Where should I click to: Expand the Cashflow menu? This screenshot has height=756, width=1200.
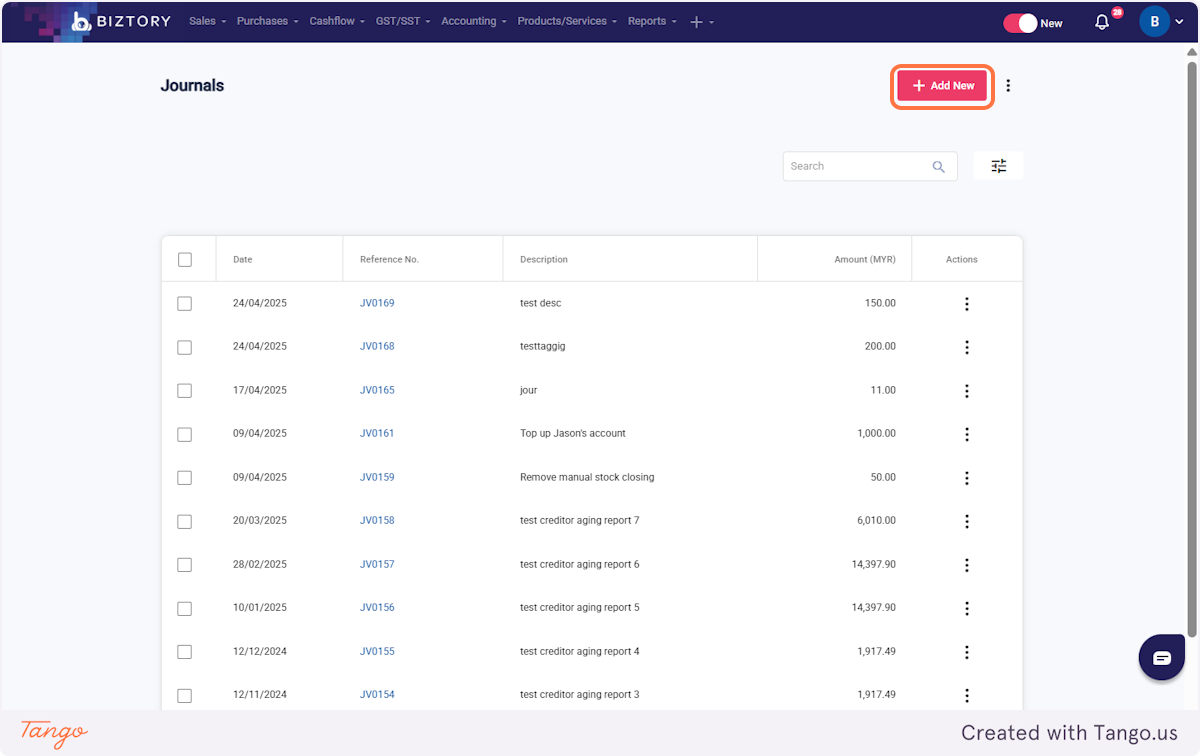click(337, 21)
